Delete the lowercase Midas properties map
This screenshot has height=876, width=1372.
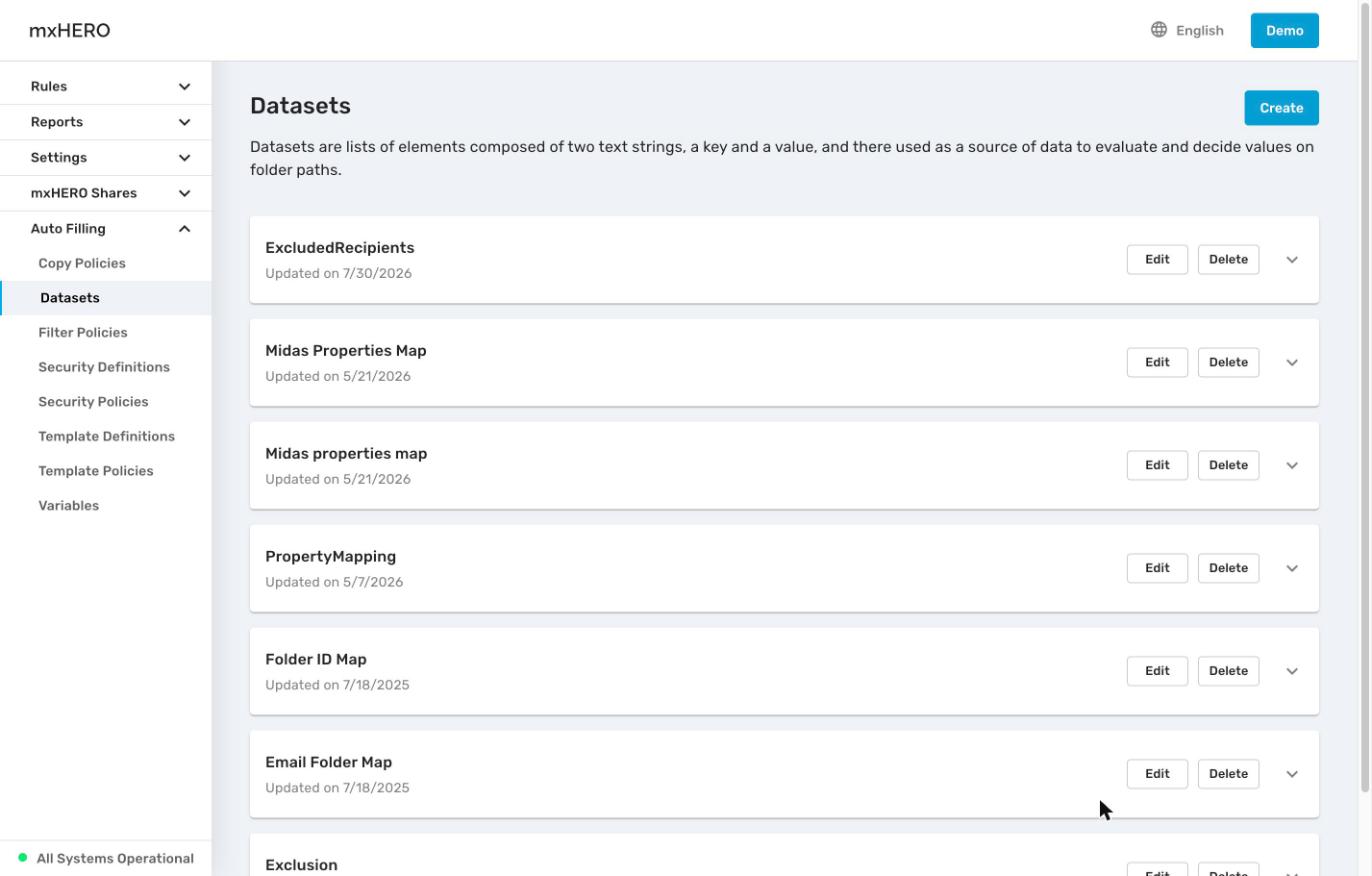click(x=1228, y=465)
